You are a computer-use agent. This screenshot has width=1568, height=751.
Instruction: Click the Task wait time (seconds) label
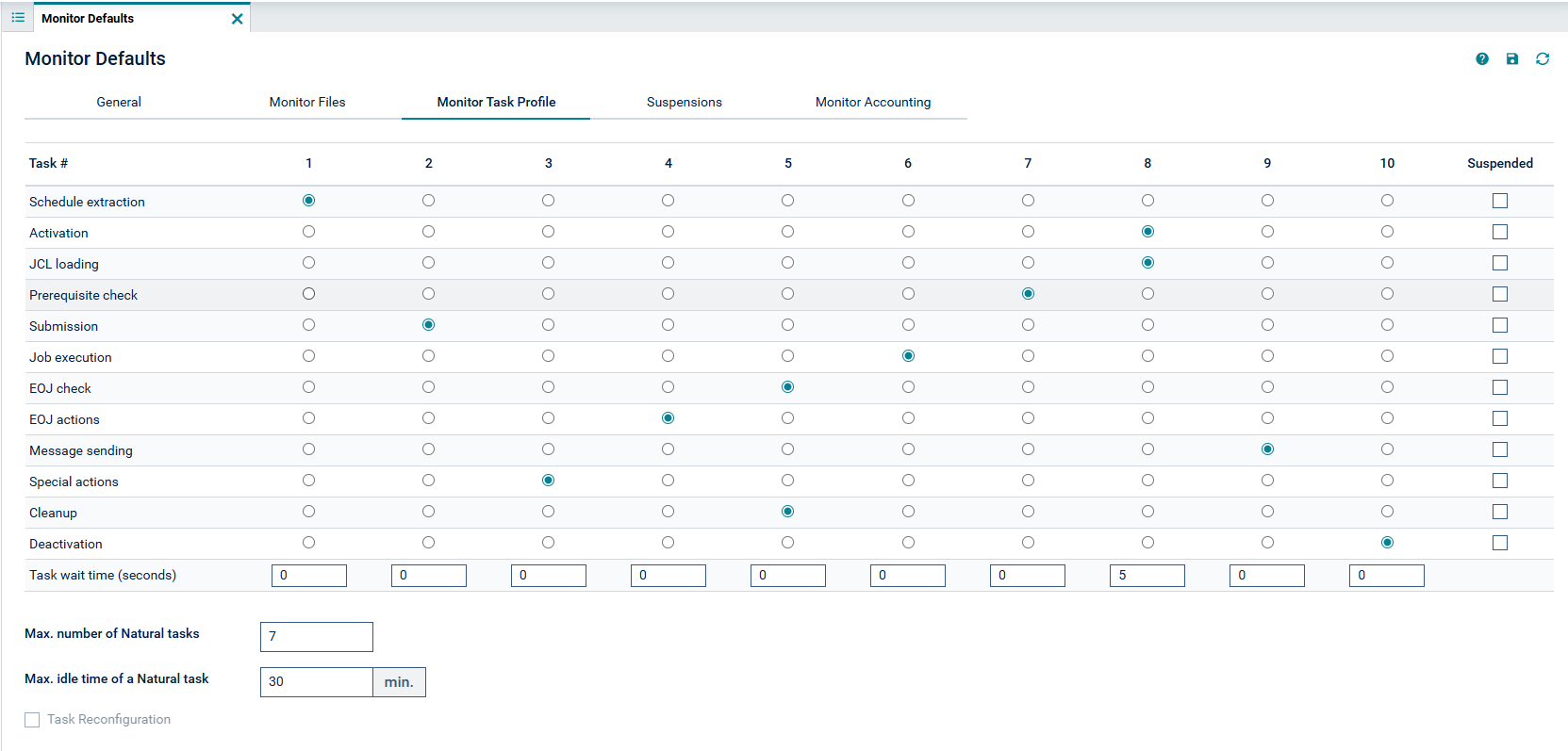(x=103, y=575)
